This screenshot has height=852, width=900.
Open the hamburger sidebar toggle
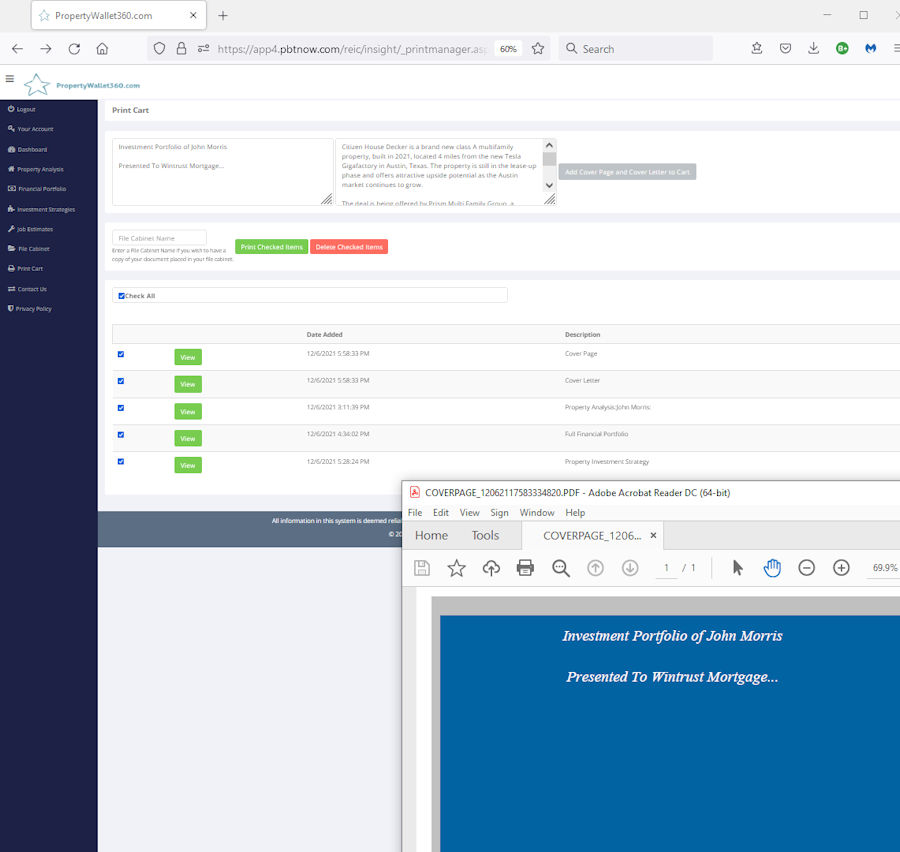(10, 79)
